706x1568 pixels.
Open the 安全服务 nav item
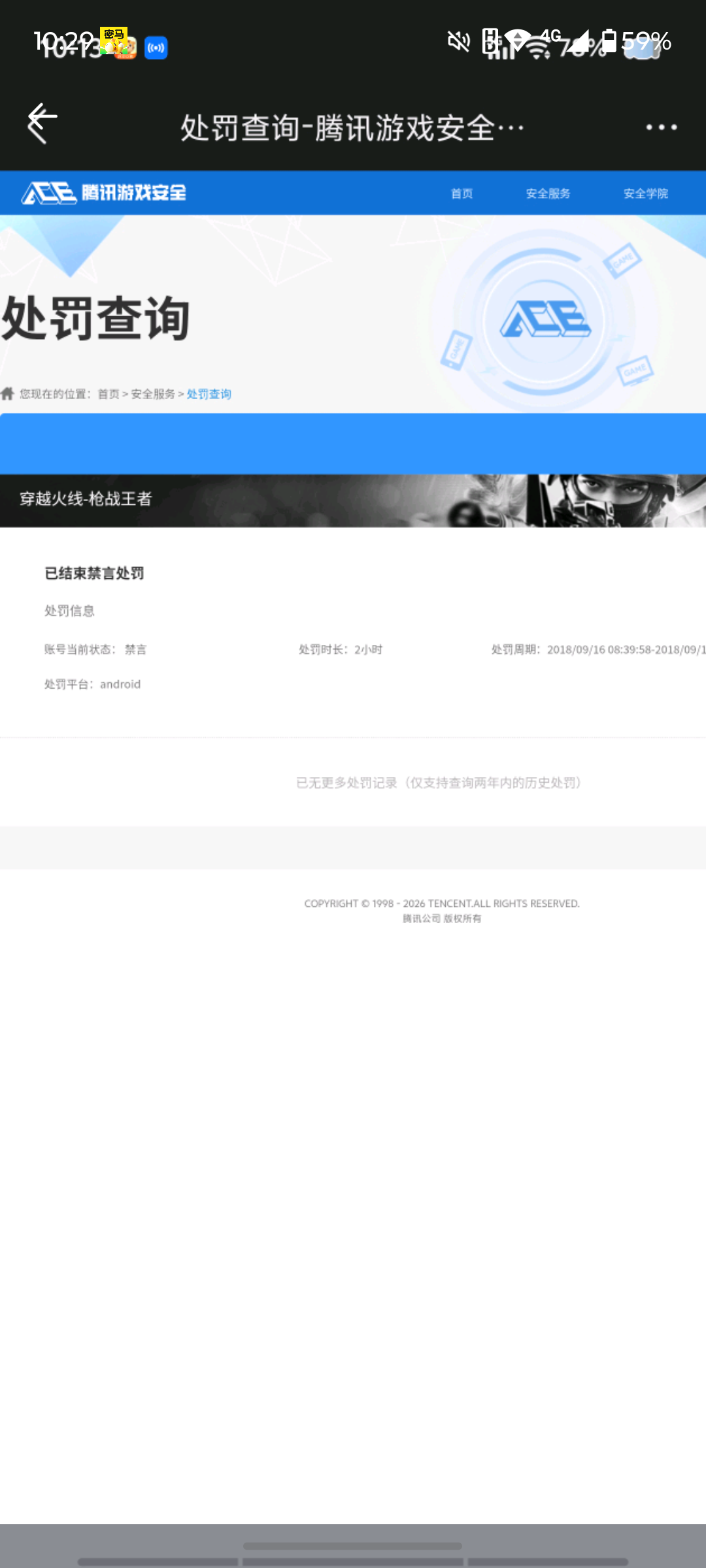pyautogui.click(x=548, y=193)
